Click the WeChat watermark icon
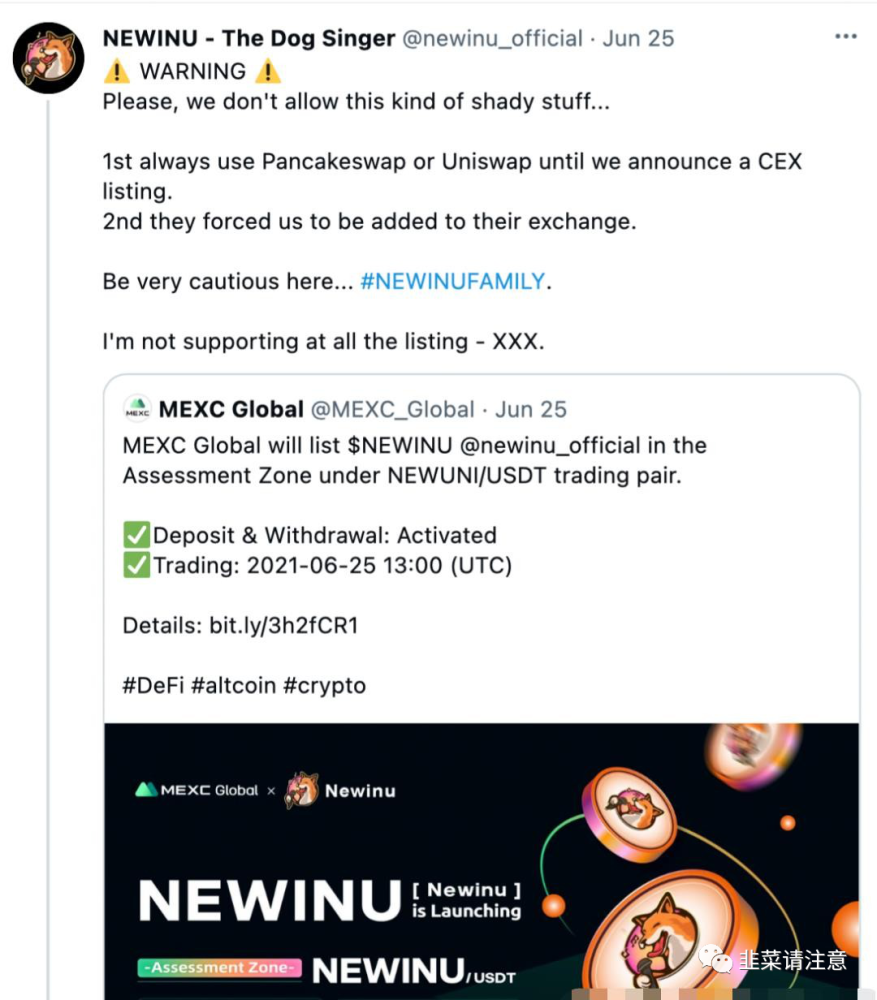The image size is (877, 1000). point(714,958)
